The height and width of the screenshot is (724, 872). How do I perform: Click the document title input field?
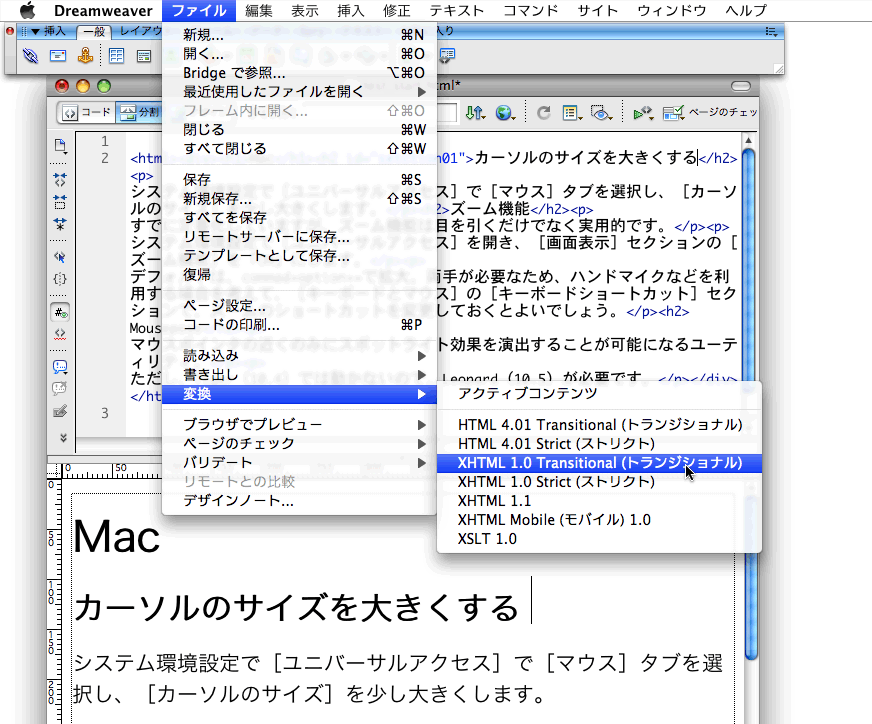coord(448,112)
